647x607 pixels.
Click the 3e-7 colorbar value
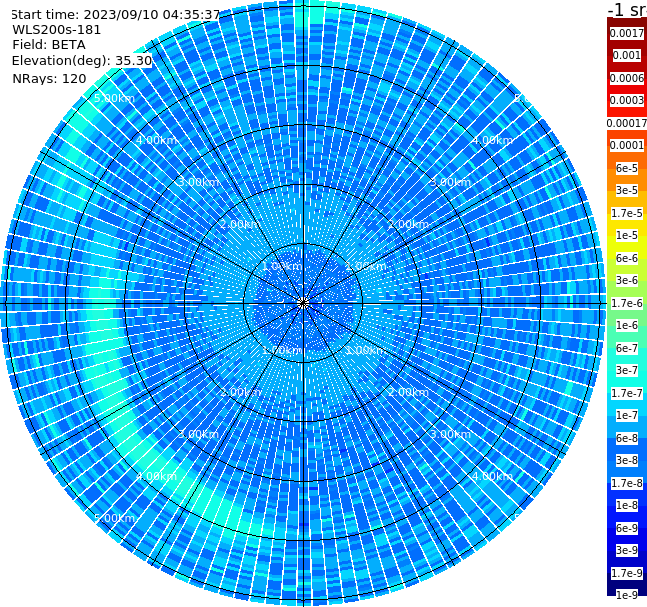(627, 370)
